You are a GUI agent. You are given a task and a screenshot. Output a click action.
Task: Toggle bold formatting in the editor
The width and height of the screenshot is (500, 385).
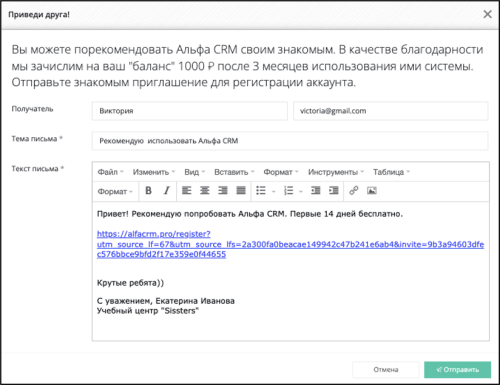tap(148, 191)
